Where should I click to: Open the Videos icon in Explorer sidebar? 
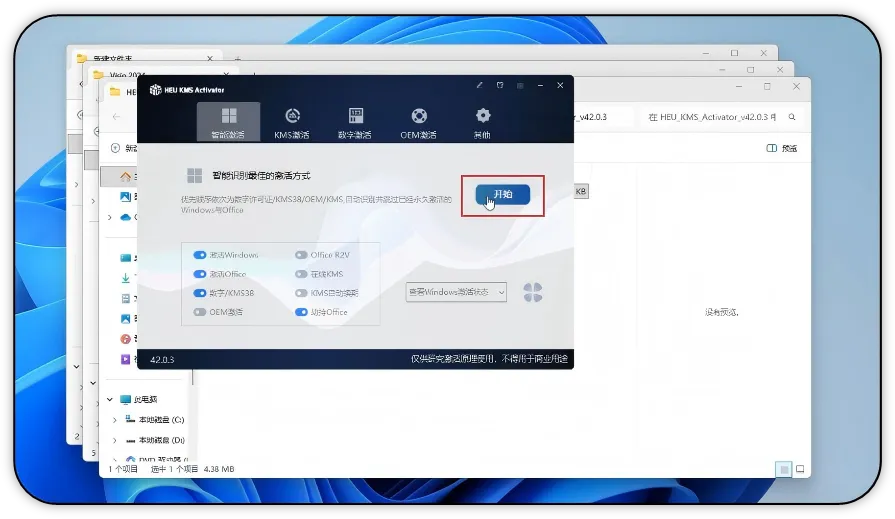click(x=126, y=359)
